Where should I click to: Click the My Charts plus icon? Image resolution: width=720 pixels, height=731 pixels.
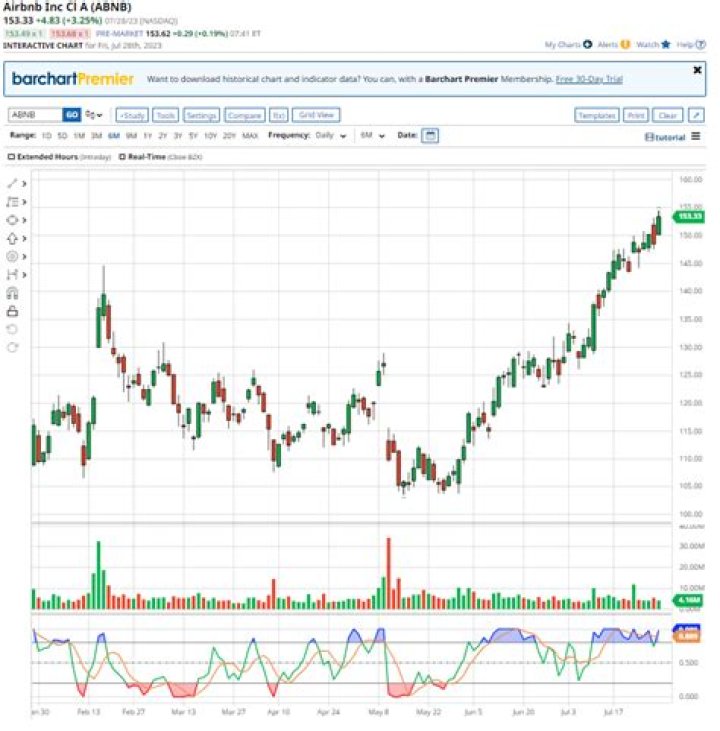pyautogui.click(x=588, y=44)
